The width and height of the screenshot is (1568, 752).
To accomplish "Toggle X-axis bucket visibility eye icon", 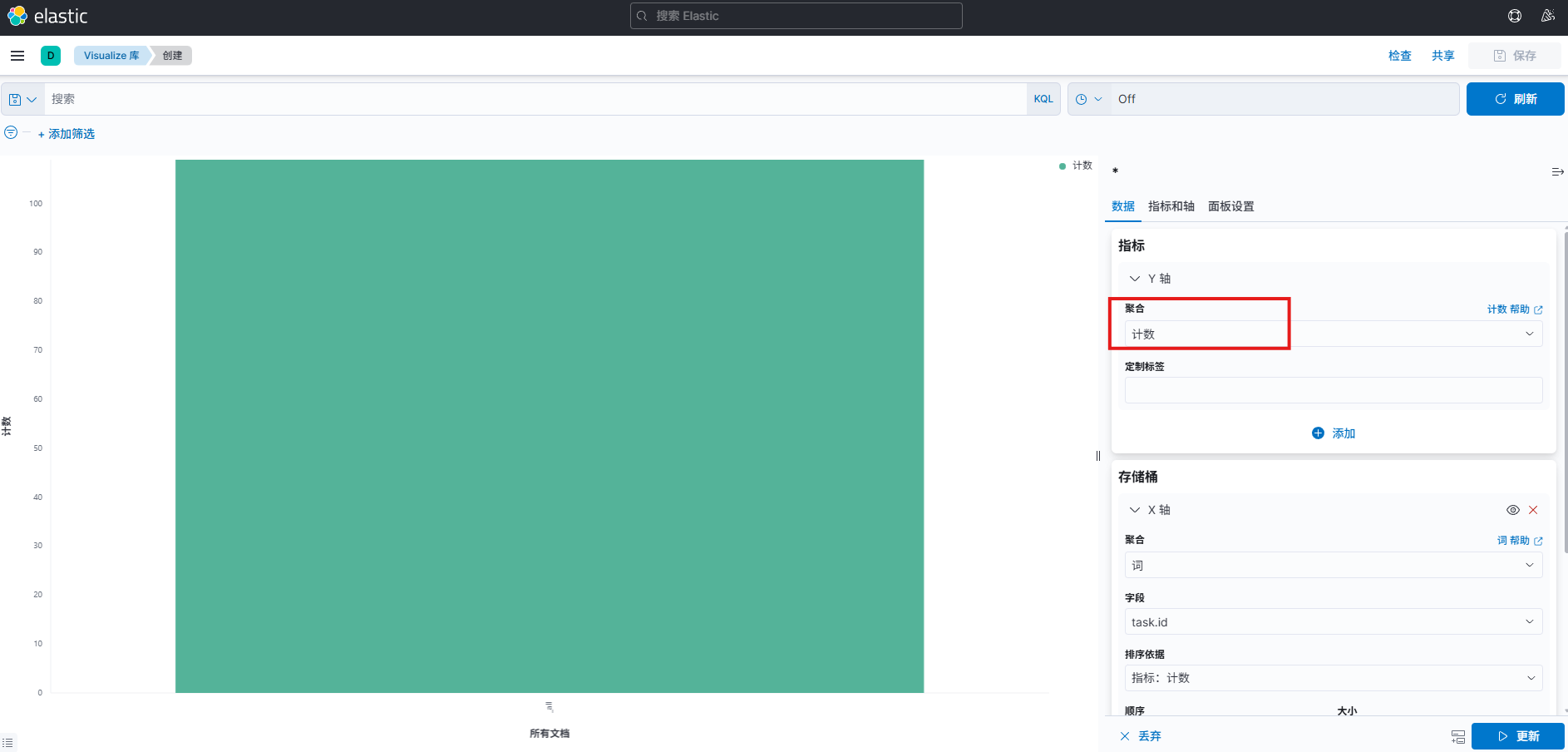I will click(1513, 510).
